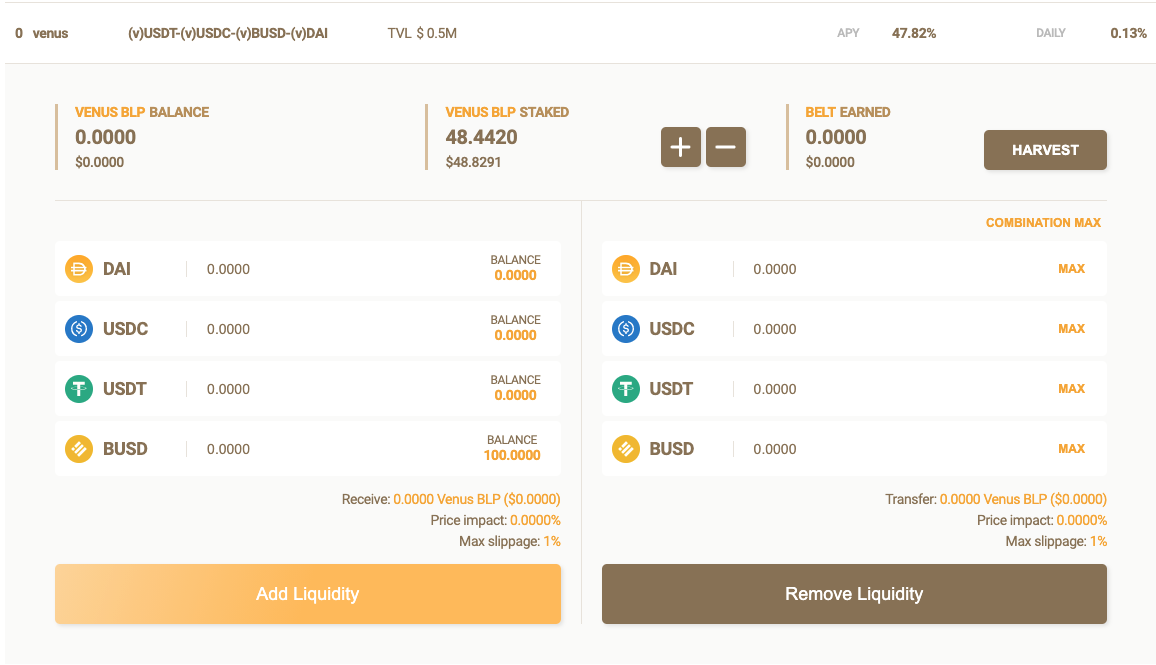Click the minus icon to unstake BLP
The width and height of the screenshot is (1156, 665).
tap(726, 147)
